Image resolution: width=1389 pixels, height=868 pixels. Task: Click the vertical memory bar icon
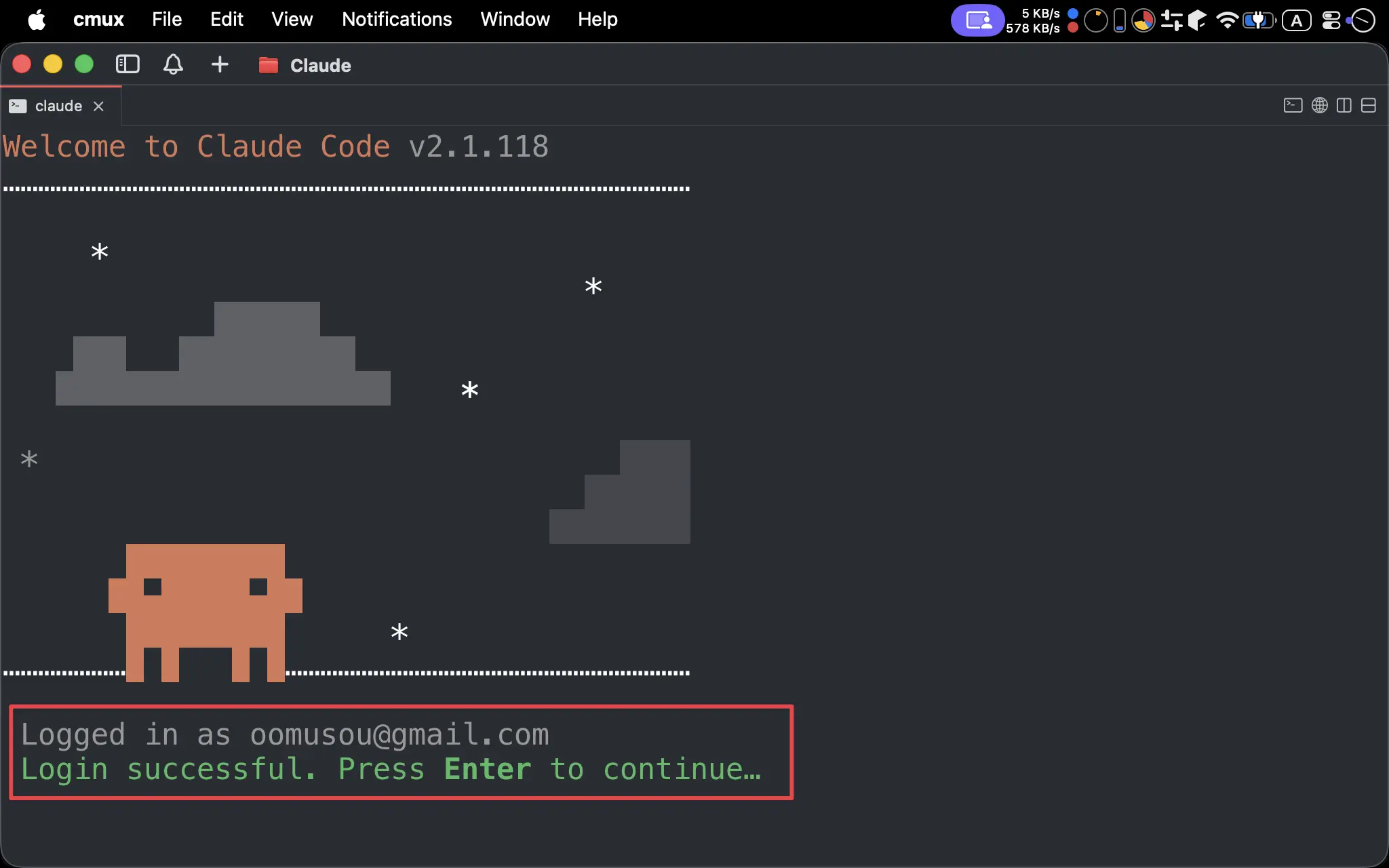[x=1120, y=20]
